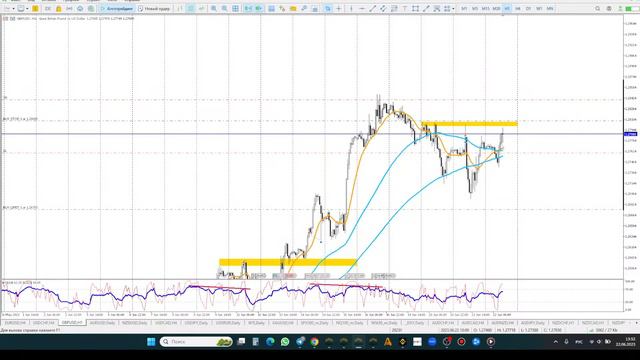640x360 pixels.
Task: Open Telegram from the taskbar
Action: click(300, 342)
